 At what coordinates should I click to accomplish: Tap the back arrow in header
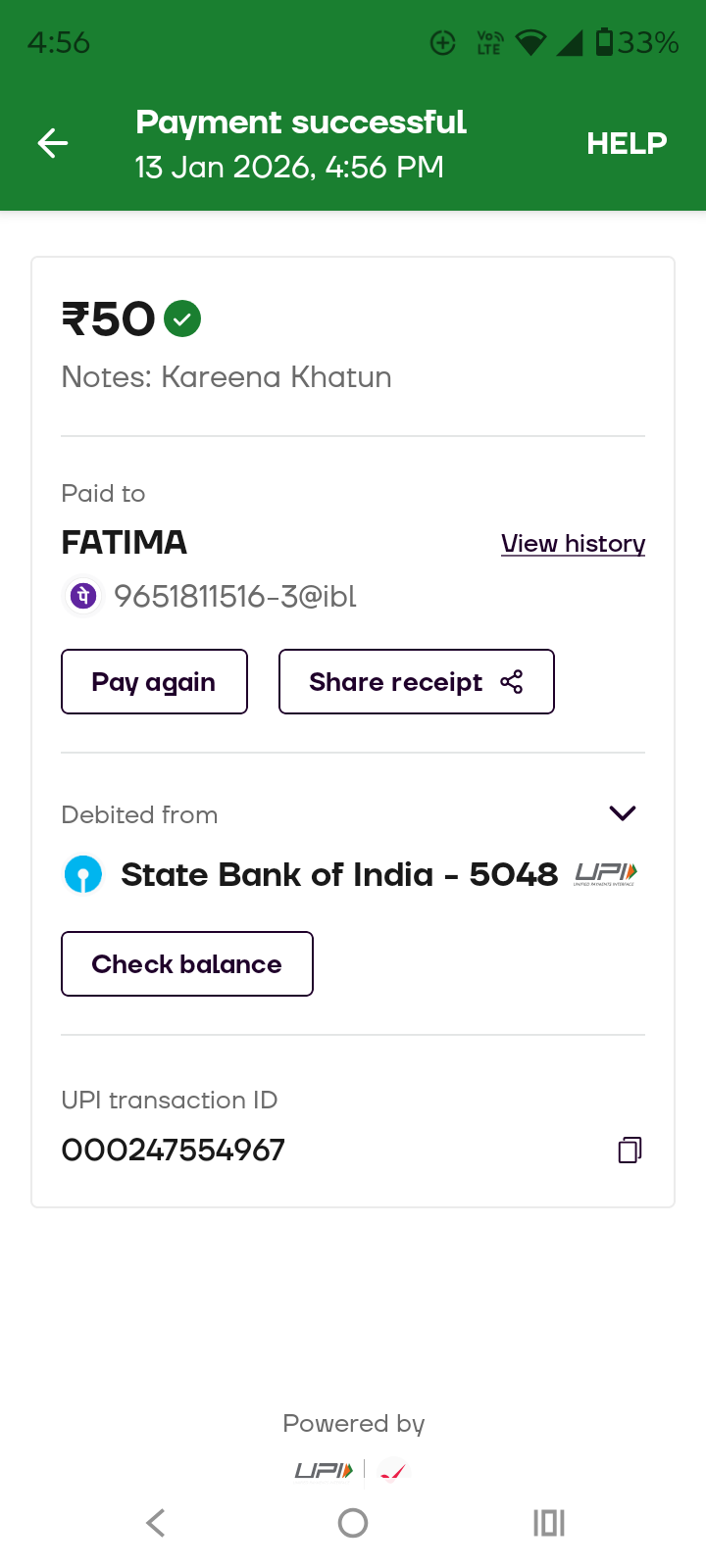coord(53,143)
